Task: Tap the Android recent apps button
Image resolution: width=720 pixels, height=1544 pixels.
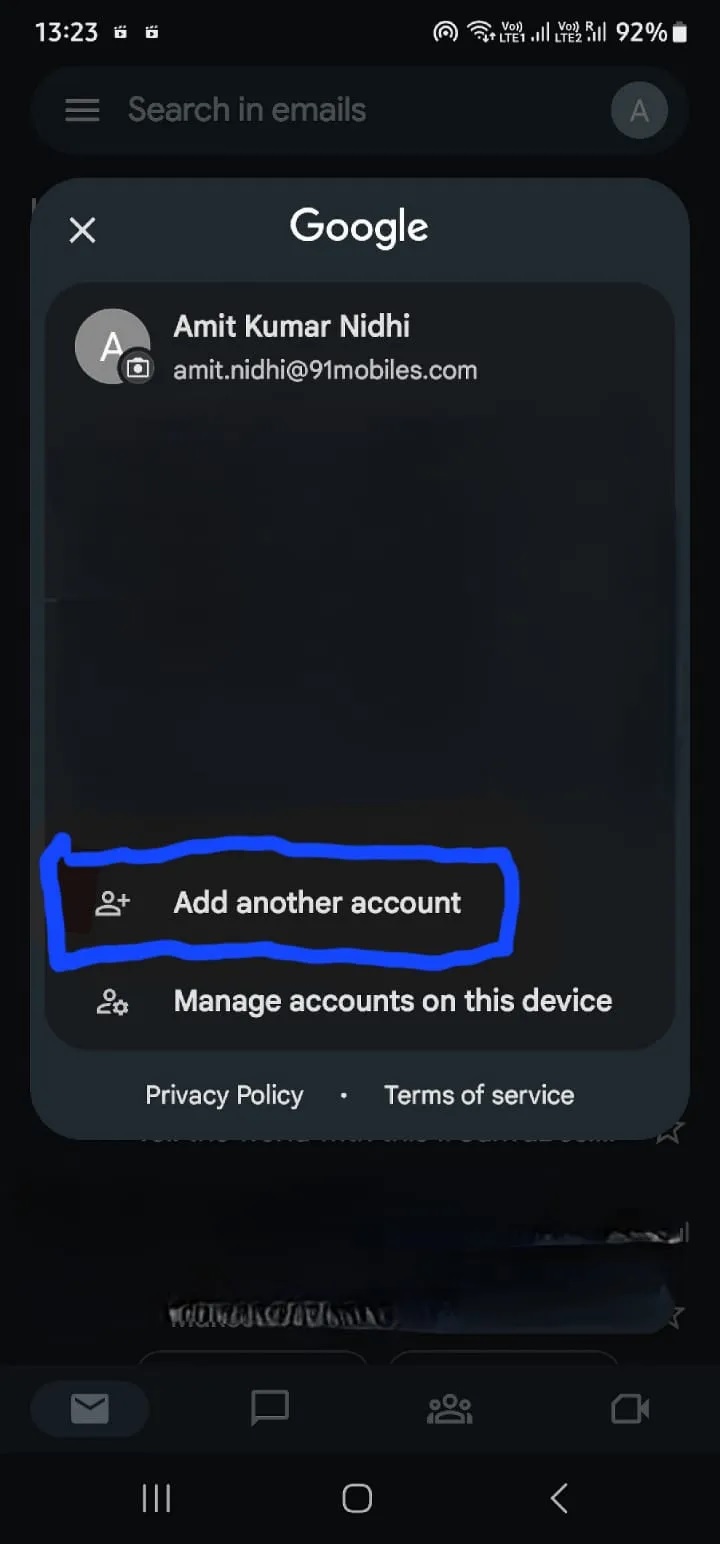Action: pyautogui.click(x=156, y=1498)
